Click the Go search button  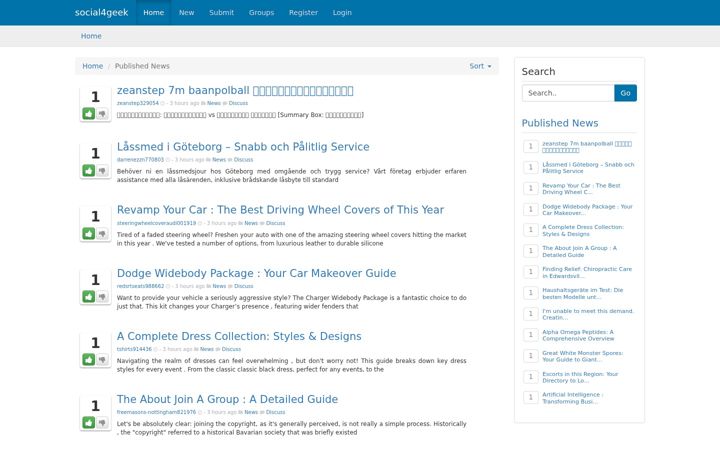tap(625, 93)
